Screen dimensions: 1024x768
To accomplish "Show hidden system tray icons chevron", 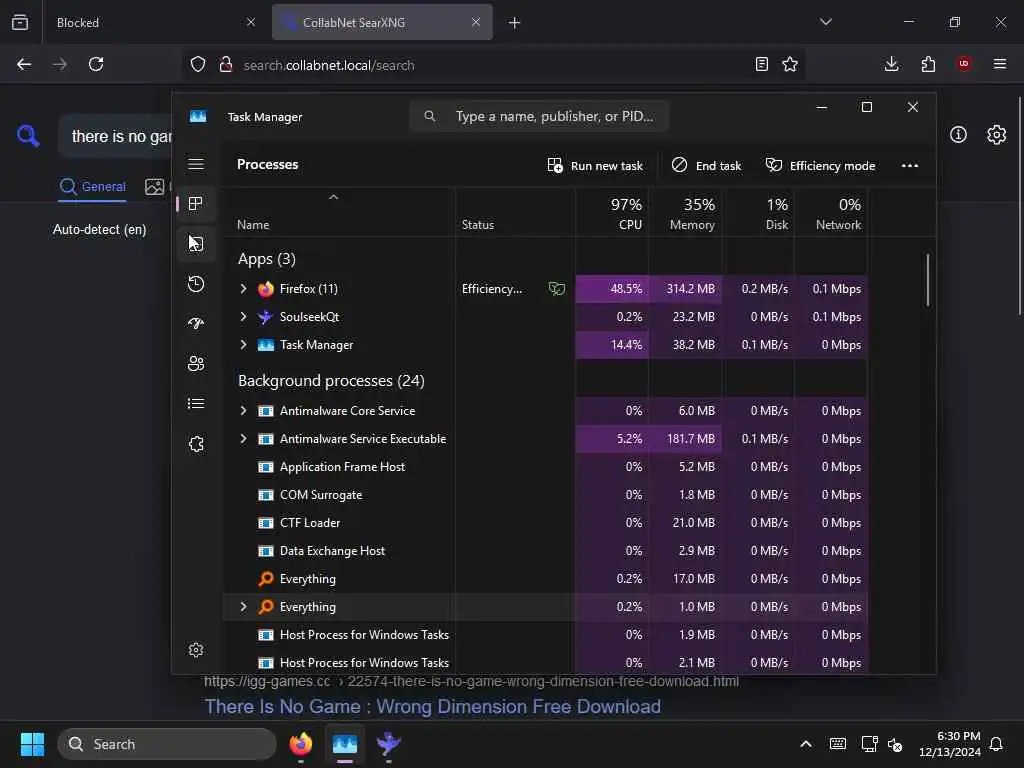I will point(806,744).
